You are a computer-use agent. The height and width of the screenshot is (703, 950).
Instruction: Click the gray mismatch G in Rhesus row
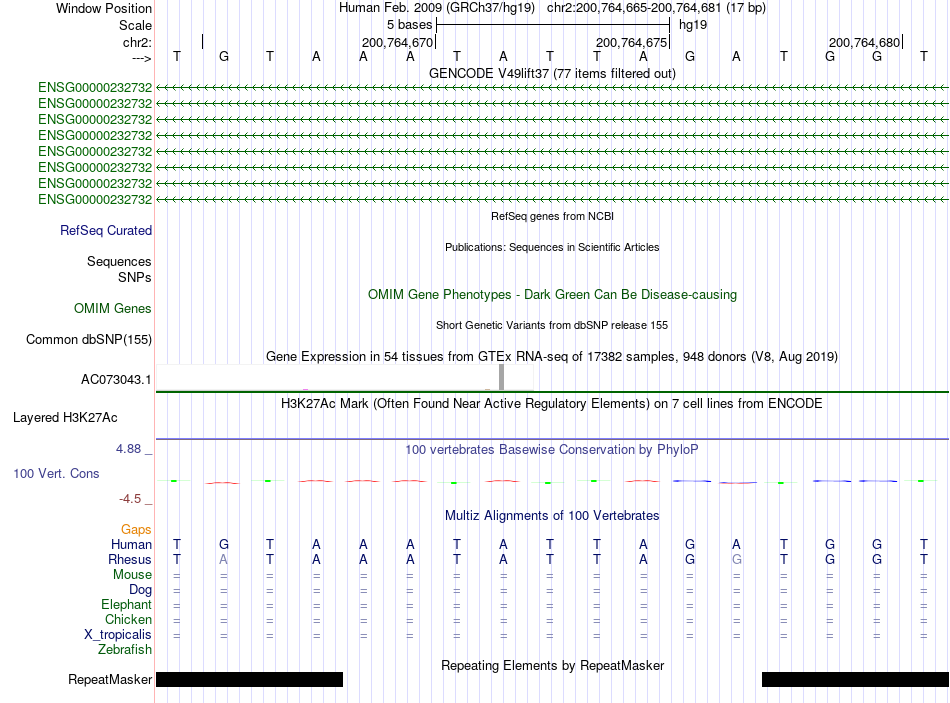pyautogui.click(x=737, y=559)
